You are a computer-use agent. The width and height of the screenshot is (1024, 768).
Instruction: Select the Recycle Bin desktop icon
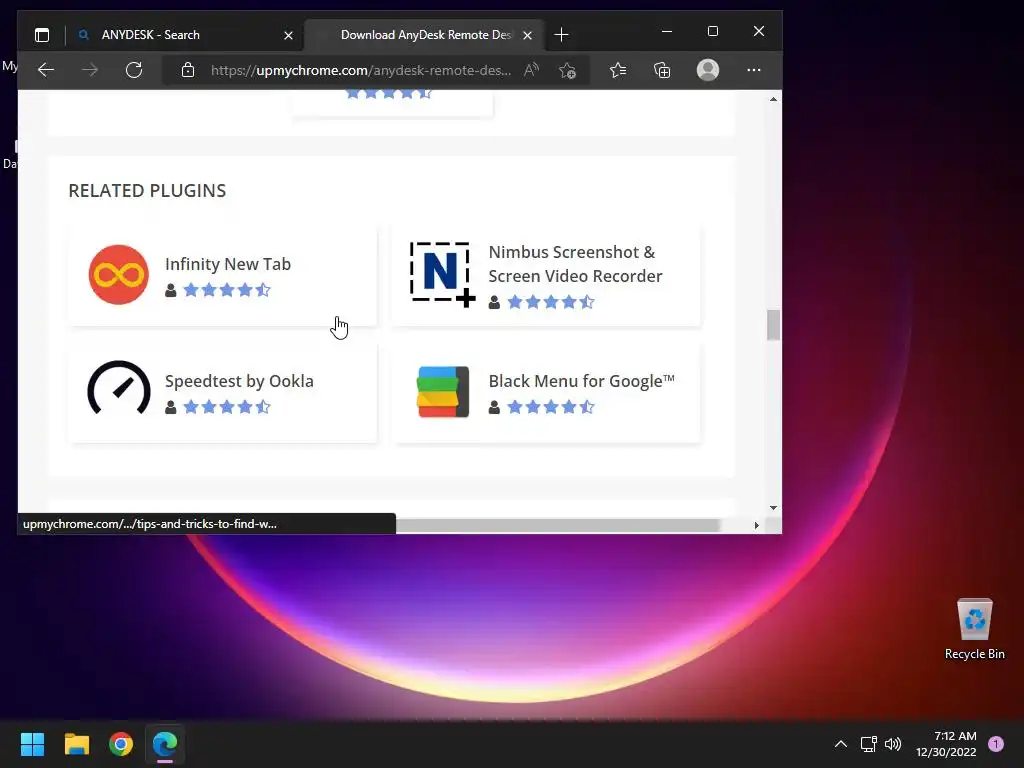[974, 629]
